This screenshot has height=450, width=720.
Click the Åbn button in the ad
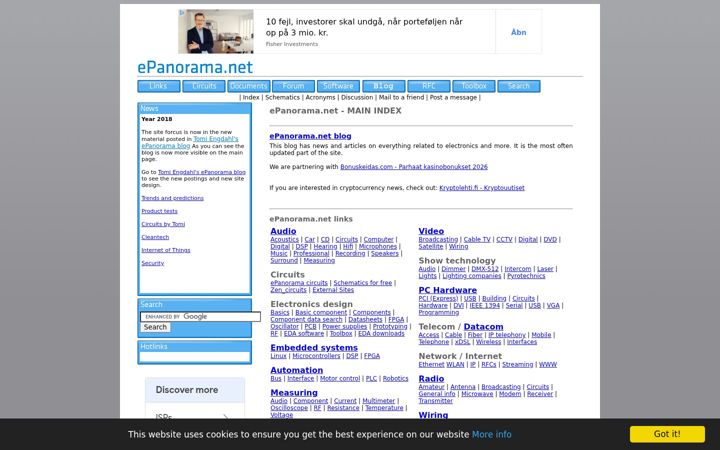point(518,32)
